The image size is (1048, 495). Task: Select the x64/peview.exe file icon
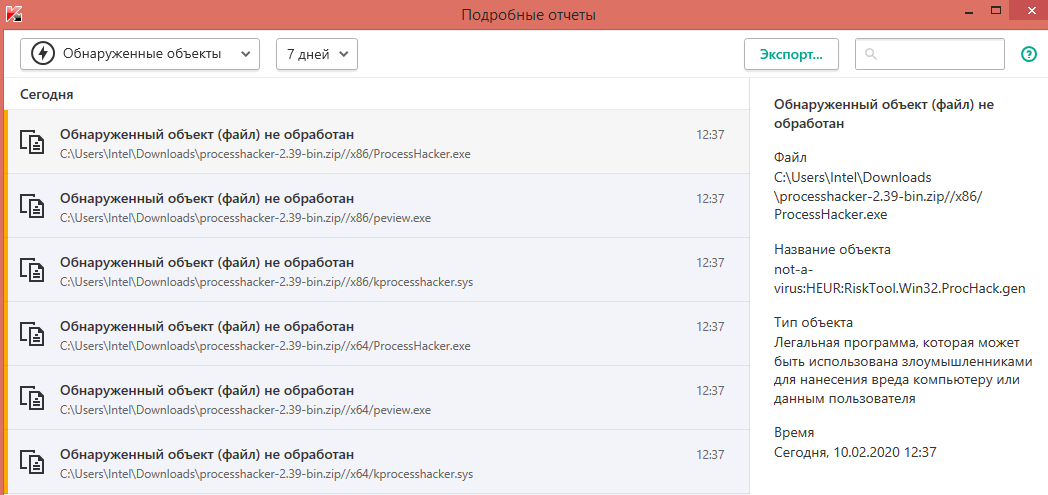coord(33,397)
